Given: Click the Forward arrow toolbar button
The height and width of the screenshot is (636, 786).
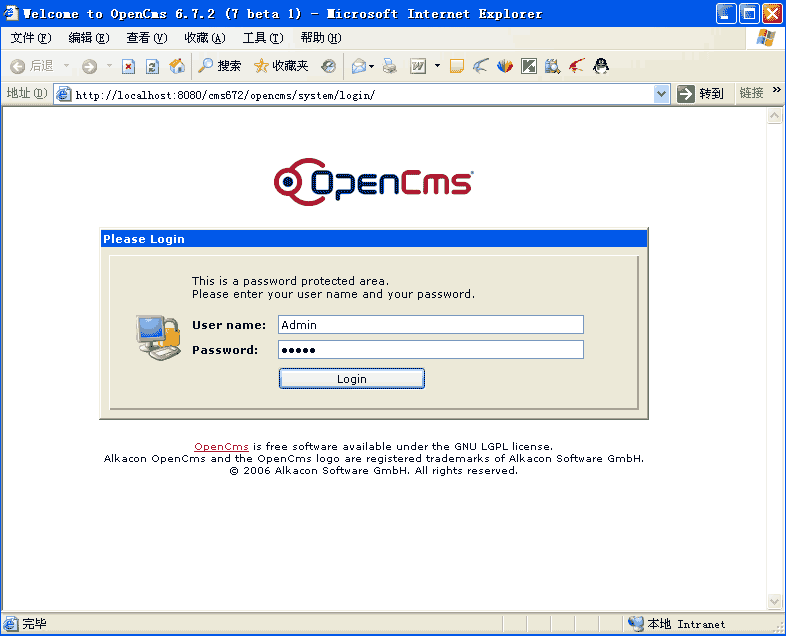Looking at the screenshot, I should [x=89, y=66].
